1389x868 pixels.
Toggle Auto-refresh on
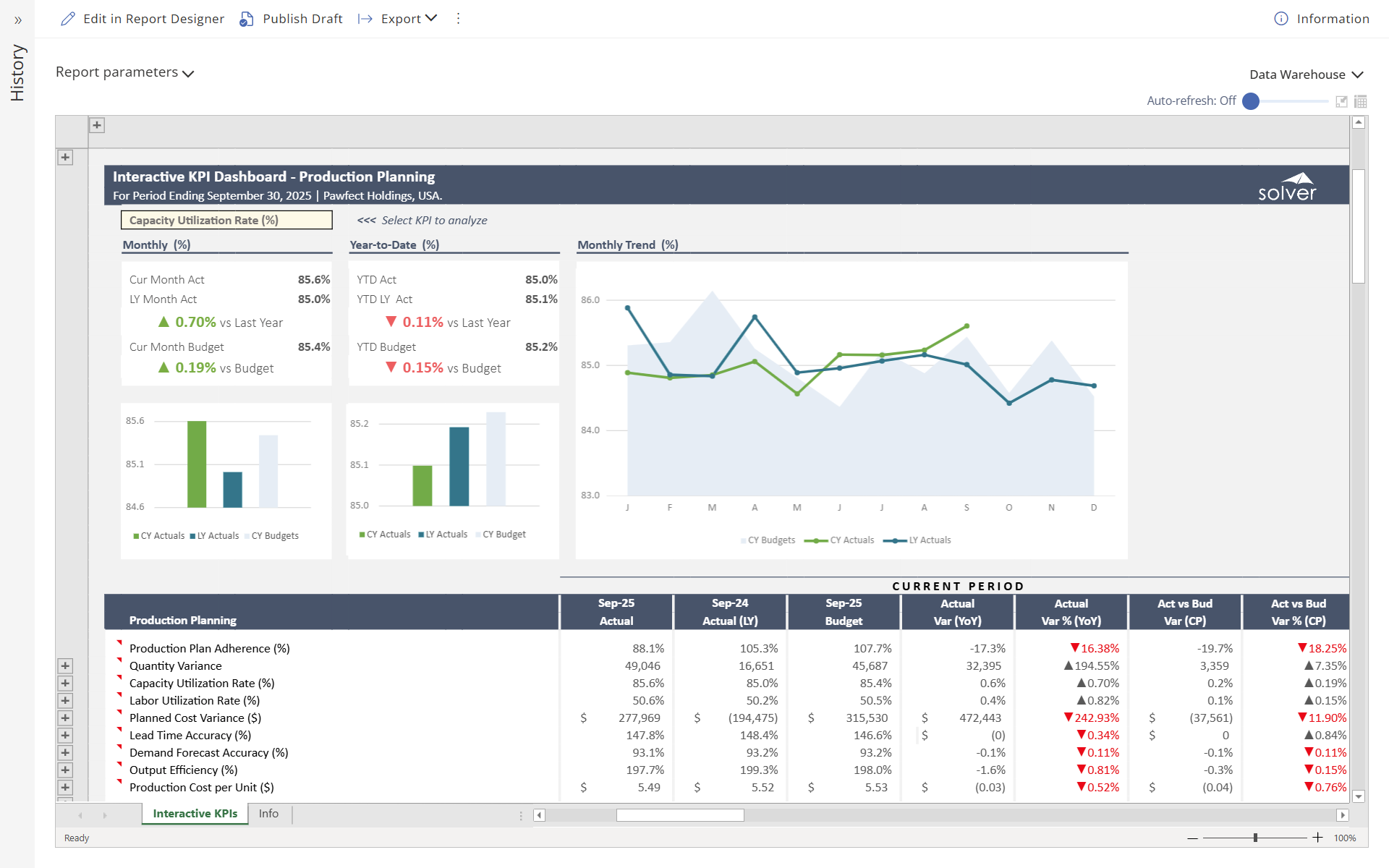click(x=1249, y=102)
